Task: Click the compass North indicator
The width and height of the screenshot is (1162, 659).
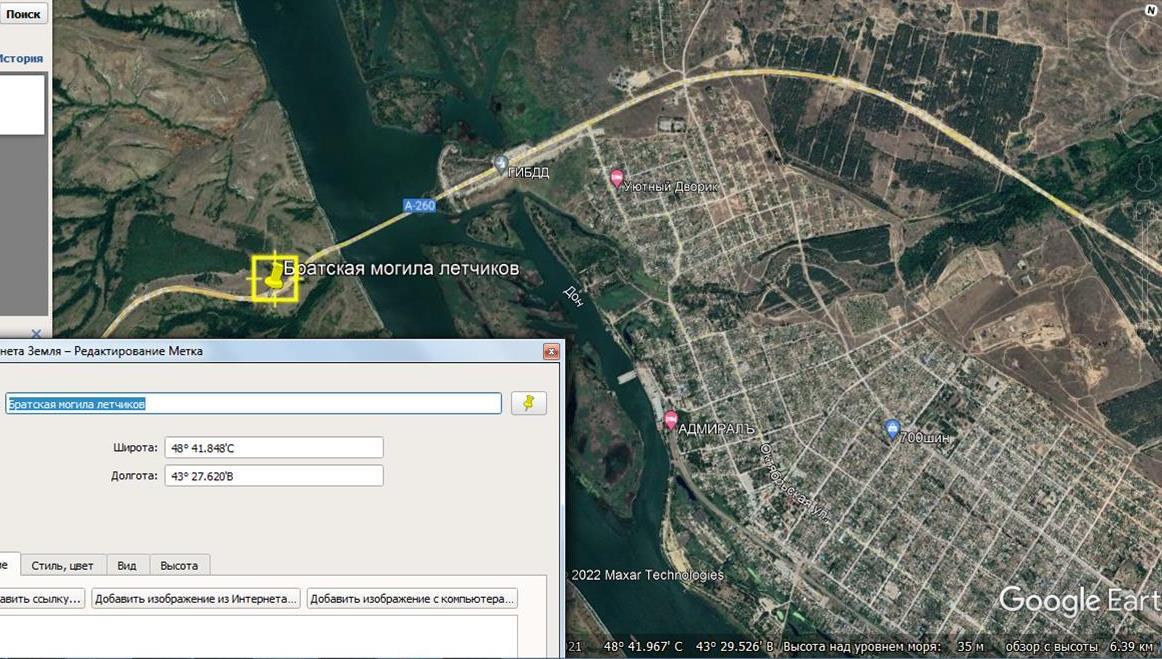Action: [x=1150, y=10]
